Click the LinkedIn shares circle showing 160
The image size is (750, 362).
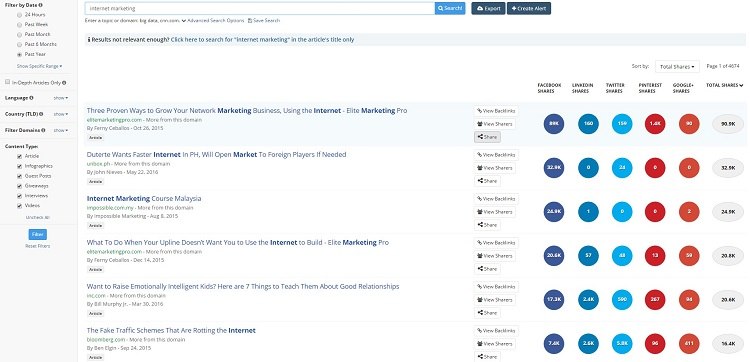click(x=588, y=124)
